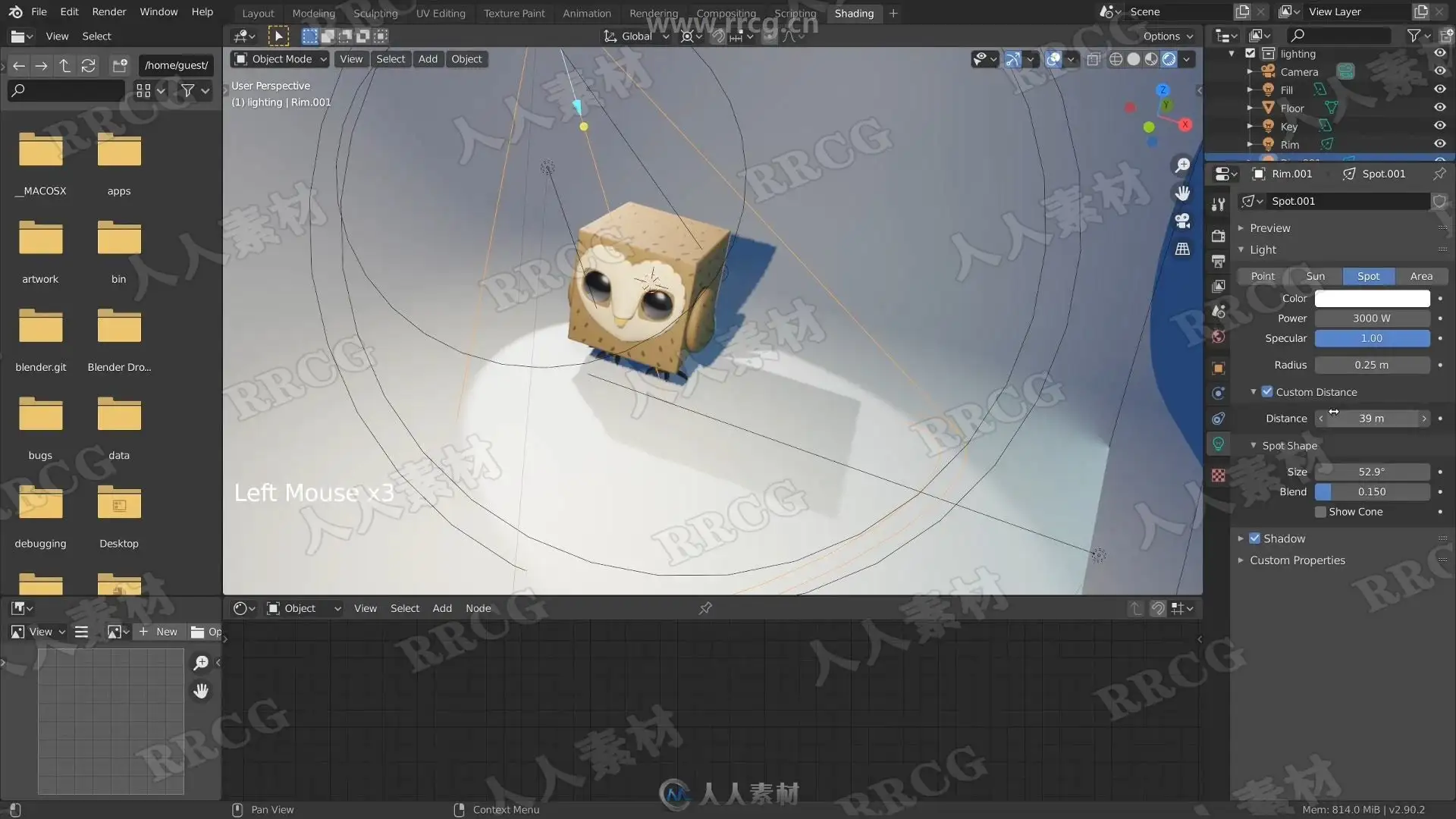
Task: Click the light Color swatch
Action: coord(1372,299)
